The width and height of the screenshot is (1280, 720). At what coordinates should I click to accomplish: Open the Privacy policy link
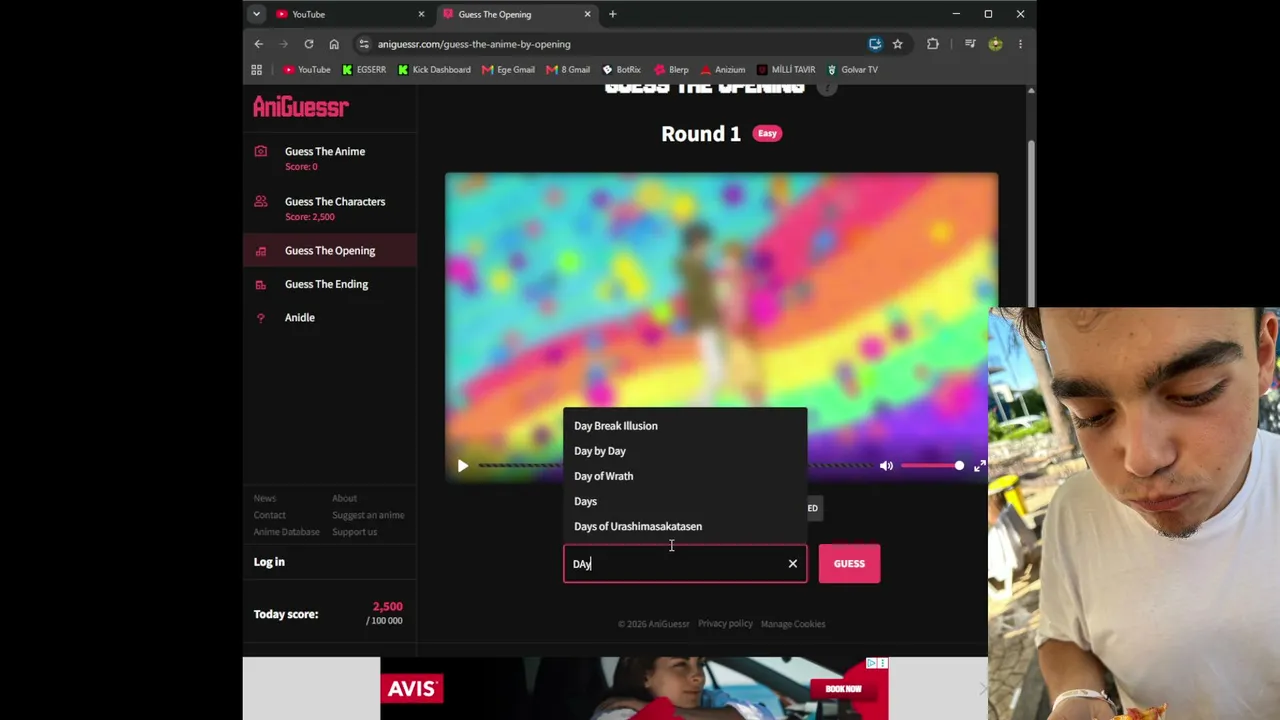pos(725,624)
